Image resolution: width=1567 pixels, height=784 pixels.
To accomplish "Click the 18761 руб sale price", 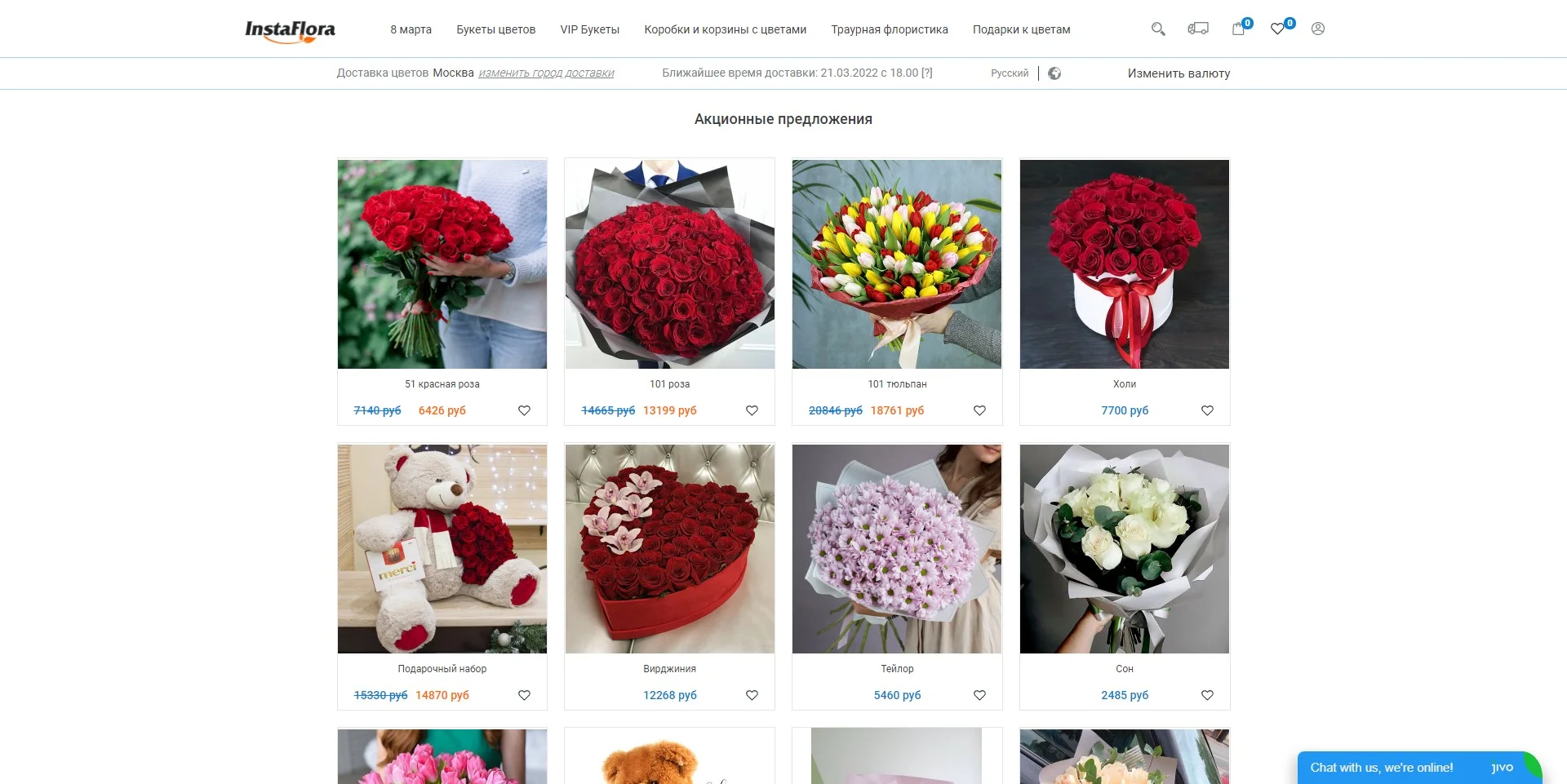I will point(898,410).
